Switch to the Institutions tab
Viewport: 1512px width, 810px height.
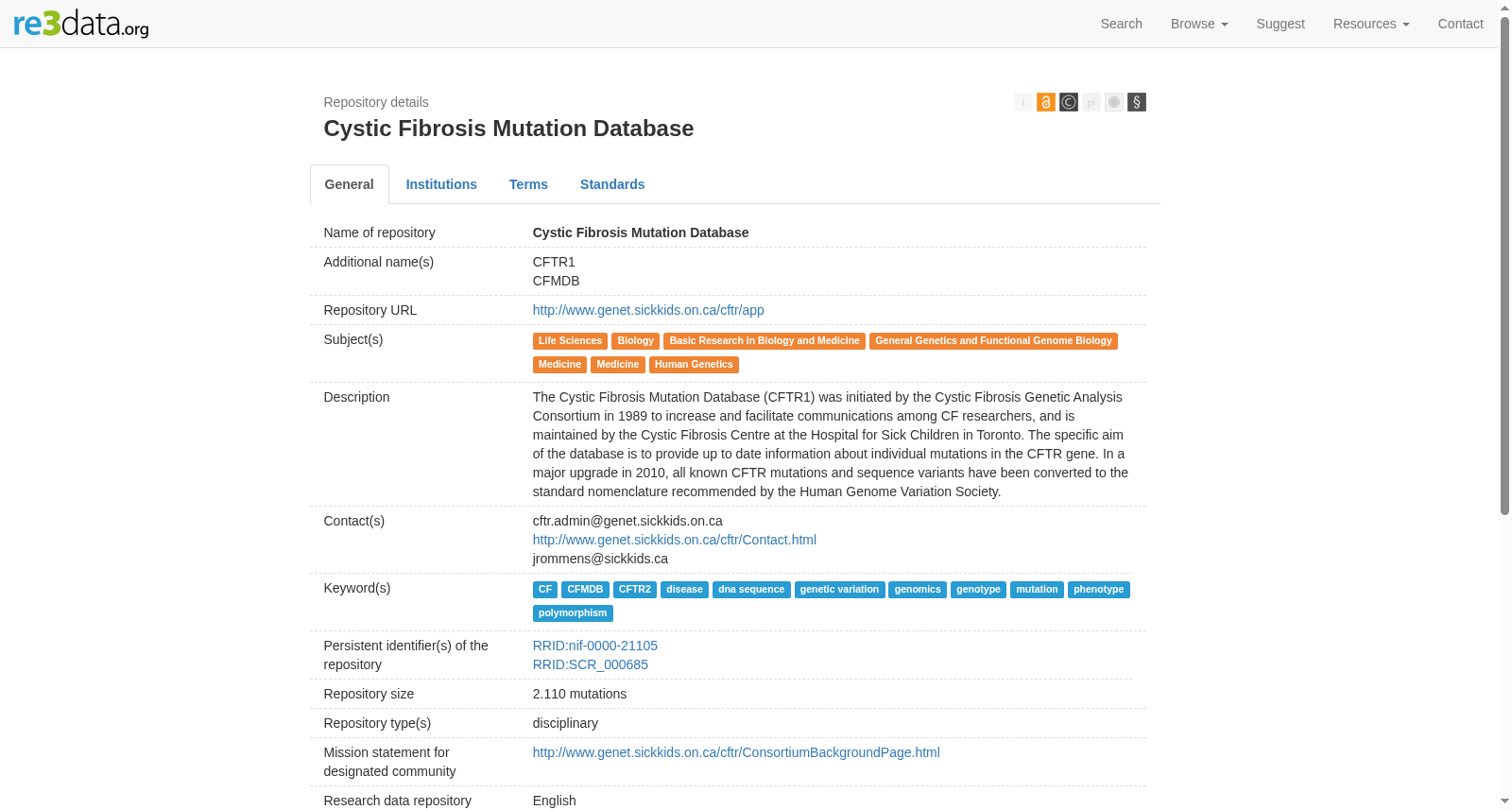coord(441,184)
